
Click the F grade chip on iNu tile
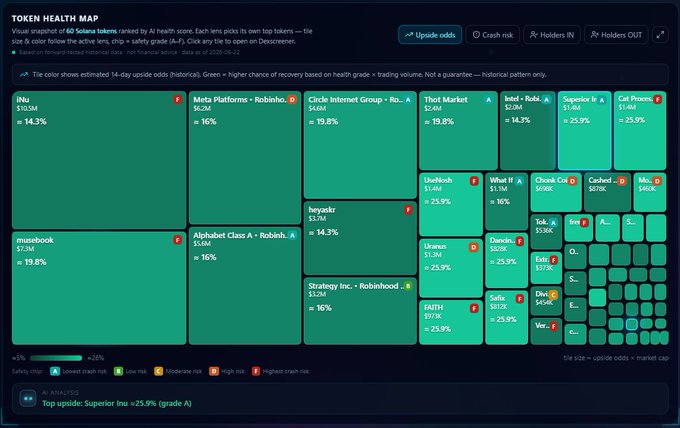pyautogui.click(x=177, y=99)
